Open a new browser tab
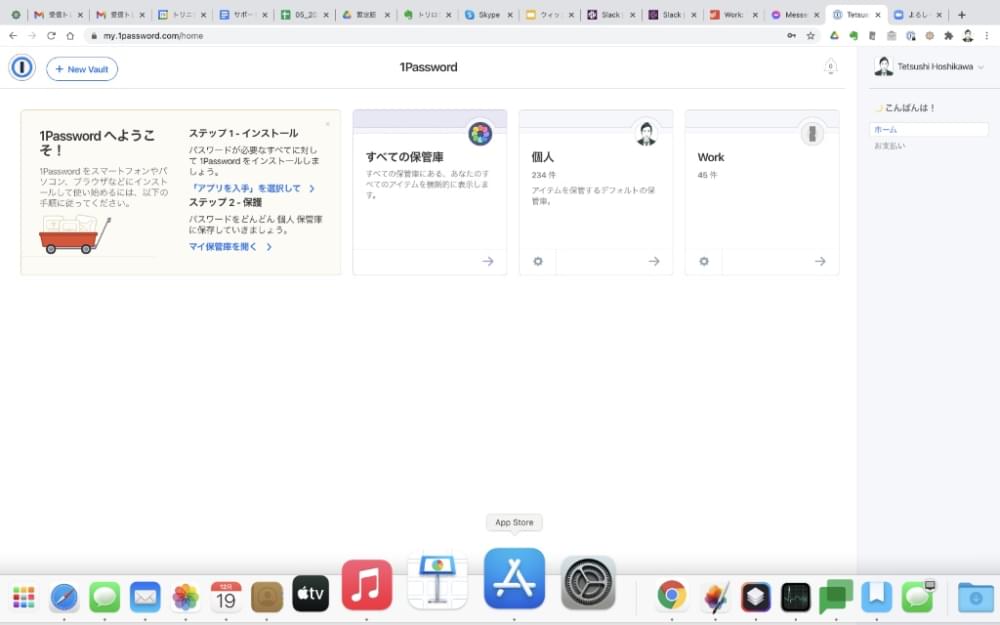This screenshot has width=1000, height=625. [962, 15]
